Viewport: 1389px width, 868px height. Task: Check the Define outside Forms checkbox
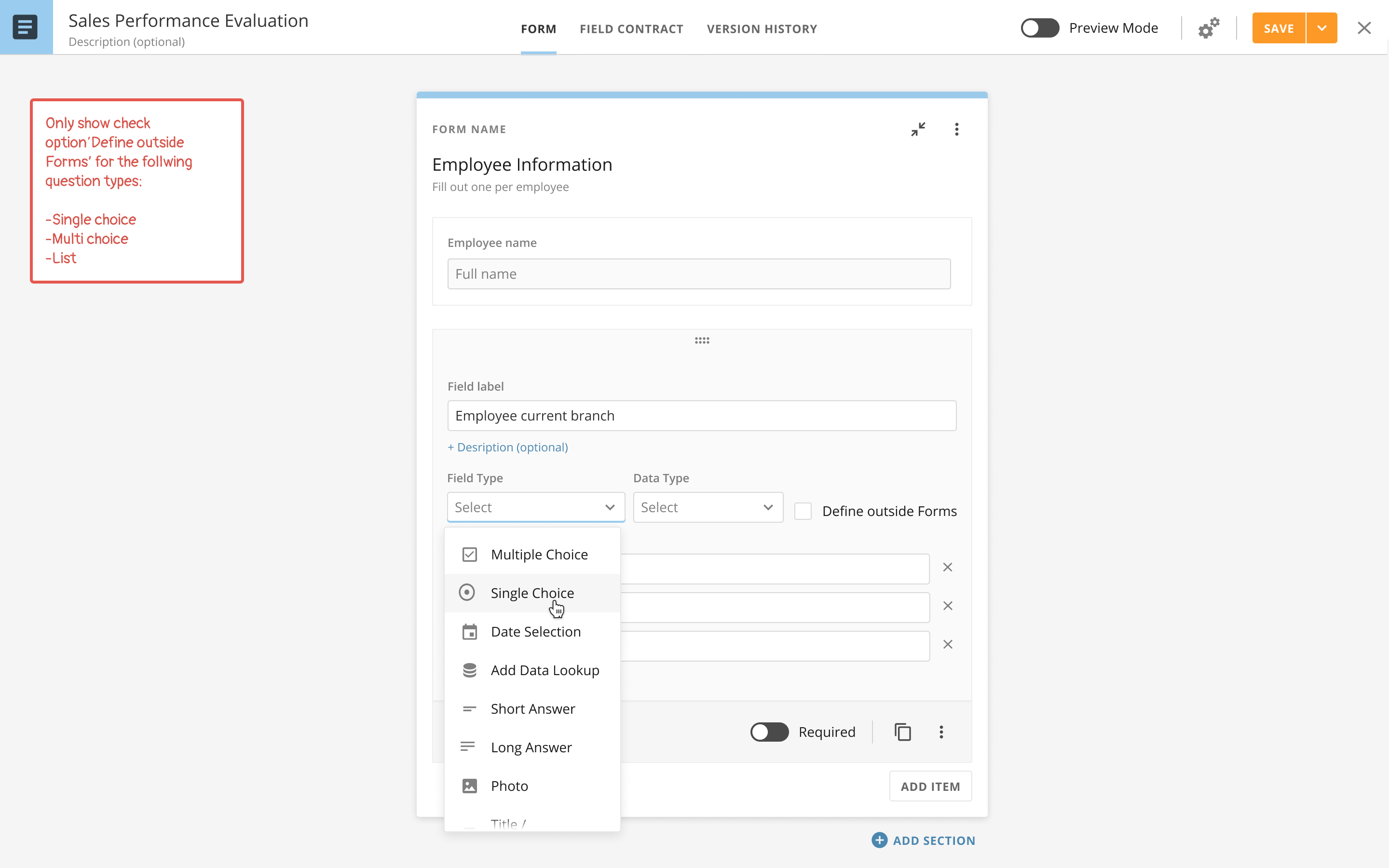point(803,511)
